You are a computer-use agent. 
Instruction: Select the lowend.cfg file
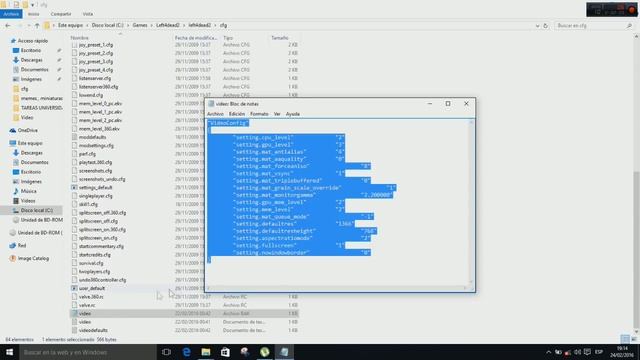pyautogui.click(x=91, y=95)
